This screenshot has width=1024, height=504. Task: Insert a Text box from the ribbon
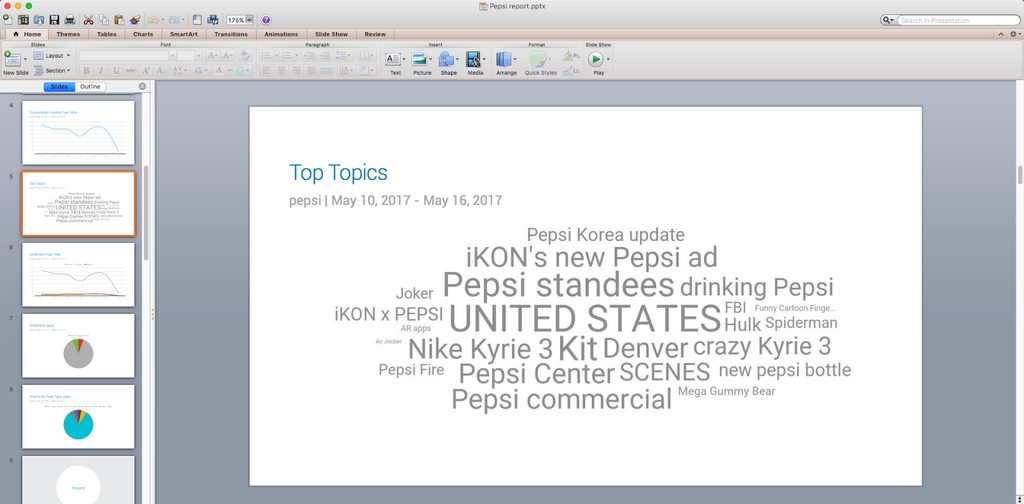tap(395, 60)
